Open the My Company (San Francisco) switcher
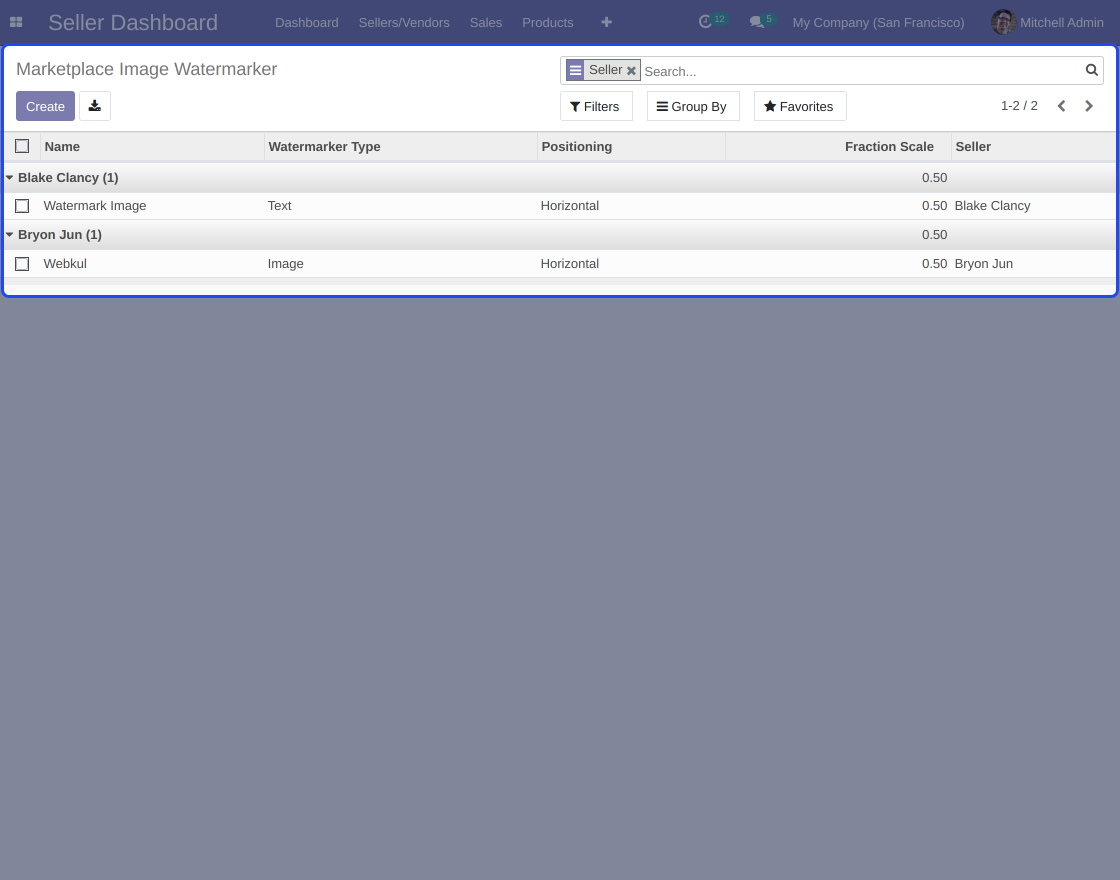1120x880 pixels. point(878,22)
